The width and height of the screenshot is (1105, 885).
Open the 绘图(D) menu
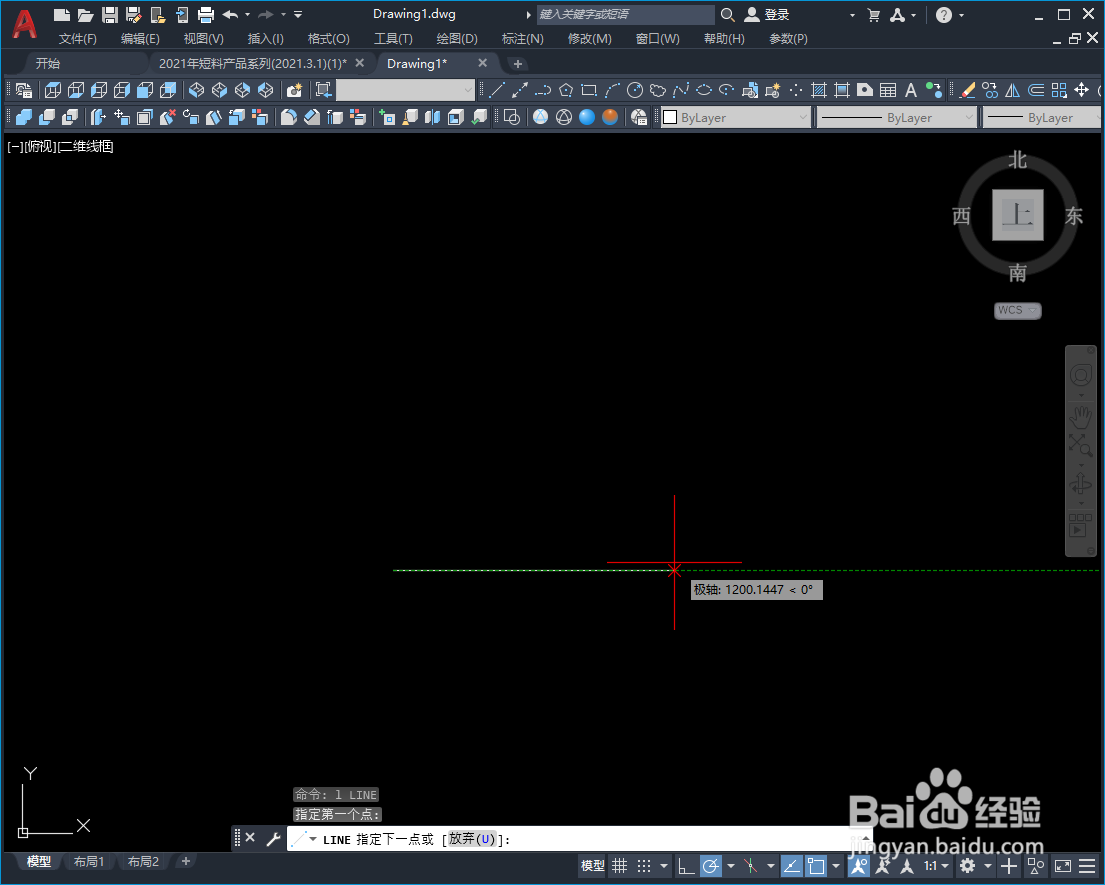point(457,39)
